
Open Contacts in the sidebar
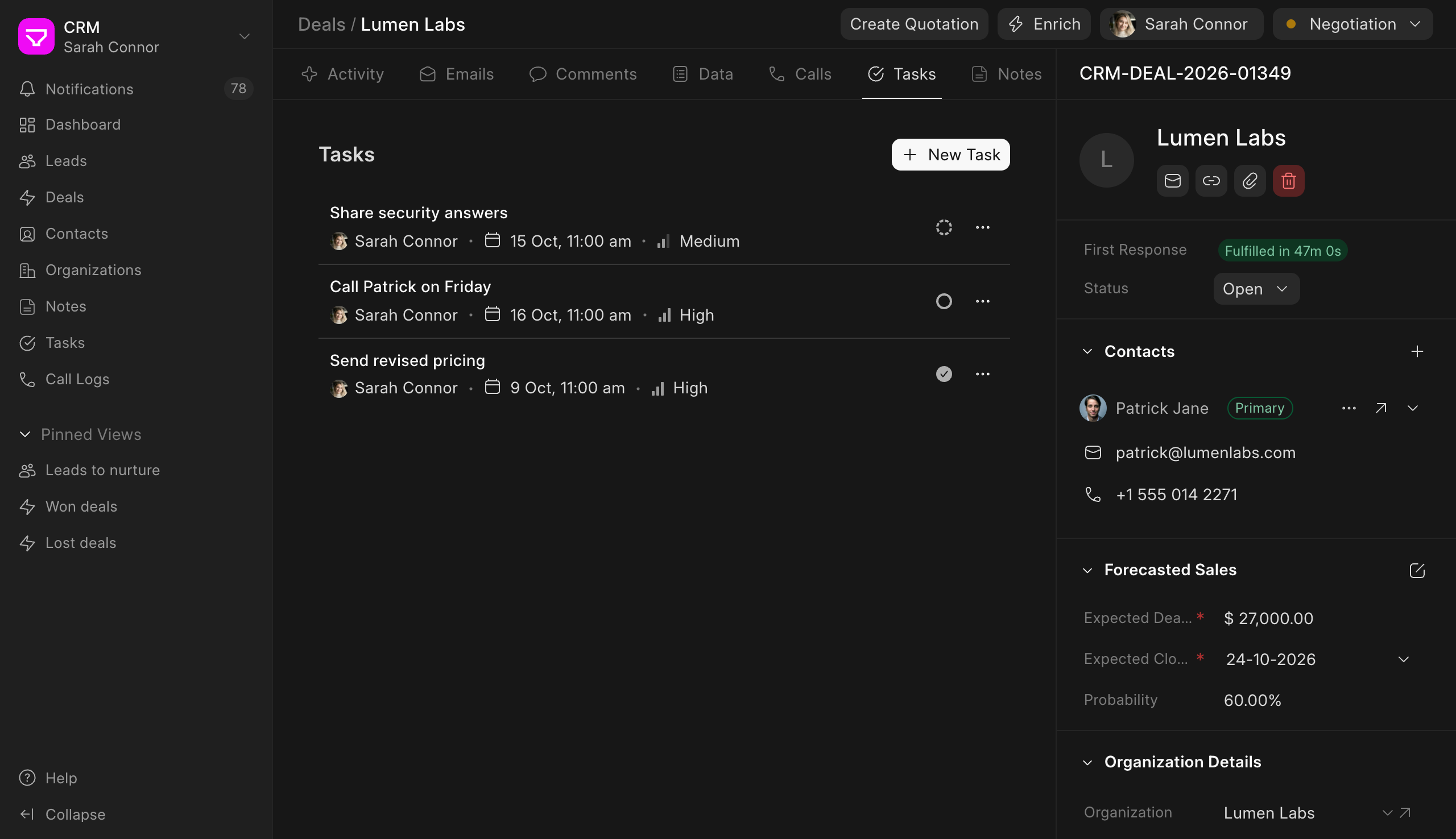[x=136, y=234]
